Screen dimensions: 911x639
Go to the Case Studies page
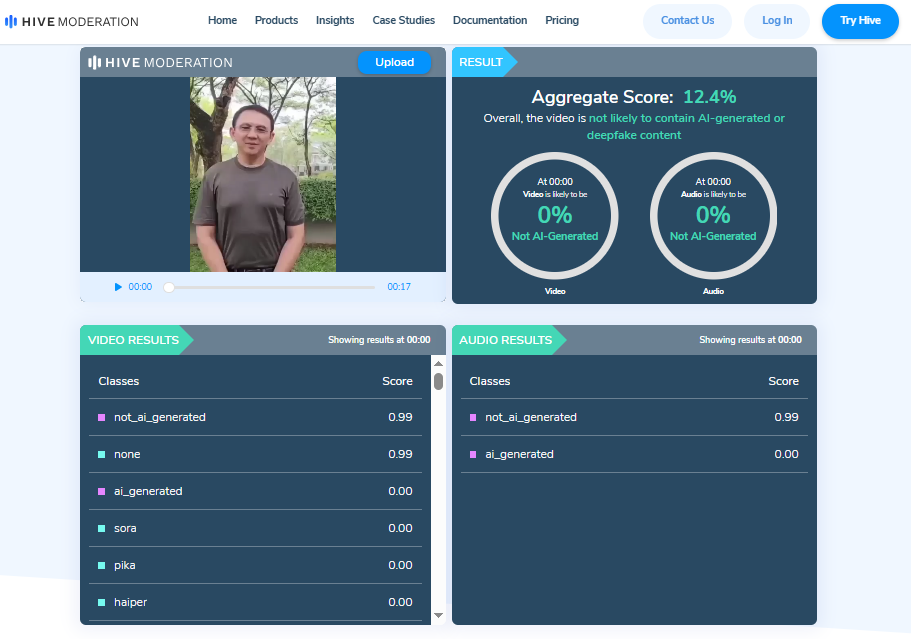(403, 20)
